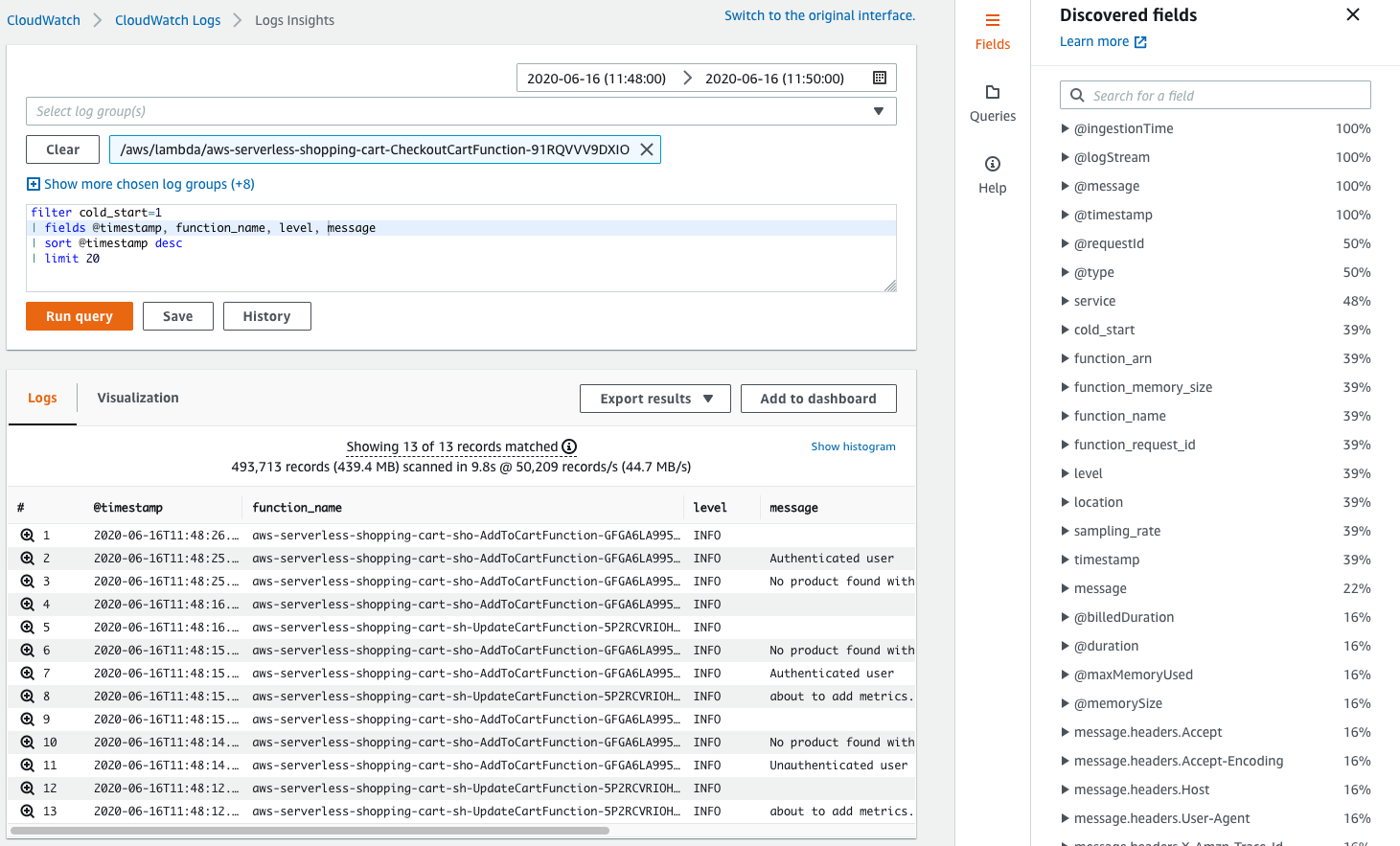Click Show more chosen log groups link
Image resolution: width=1400 pixels, height=846 pixels.
click(149, 184)
